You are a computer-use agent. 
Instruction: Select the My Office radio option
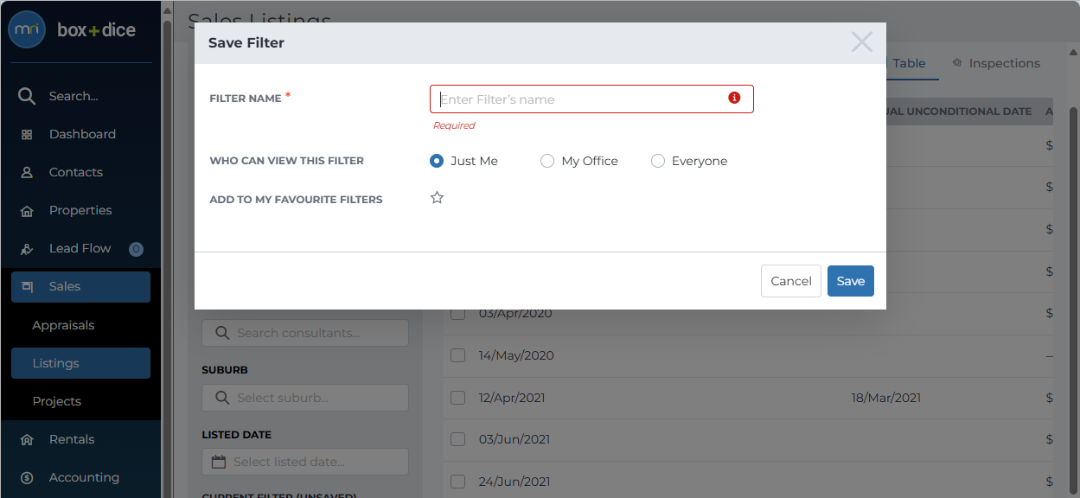(547, 161)
